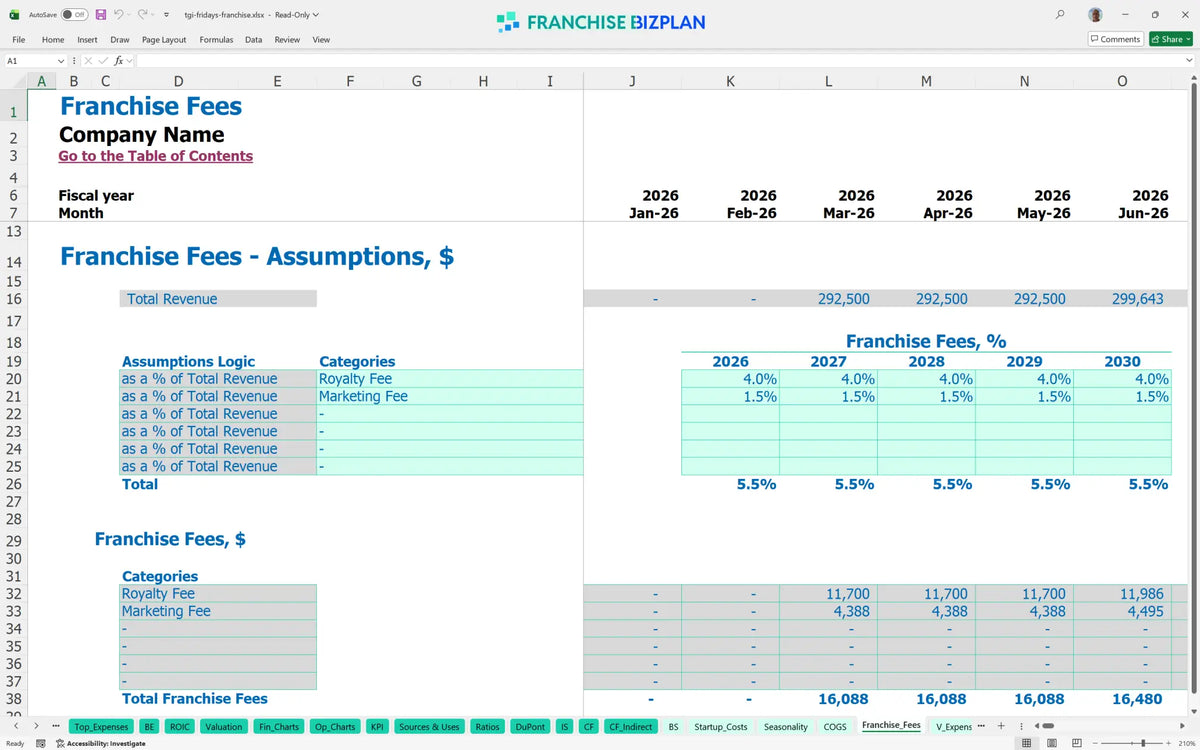Open the Formulas ribbon tab
This screenshot has height=750, width=1200.
click(216, 40)
